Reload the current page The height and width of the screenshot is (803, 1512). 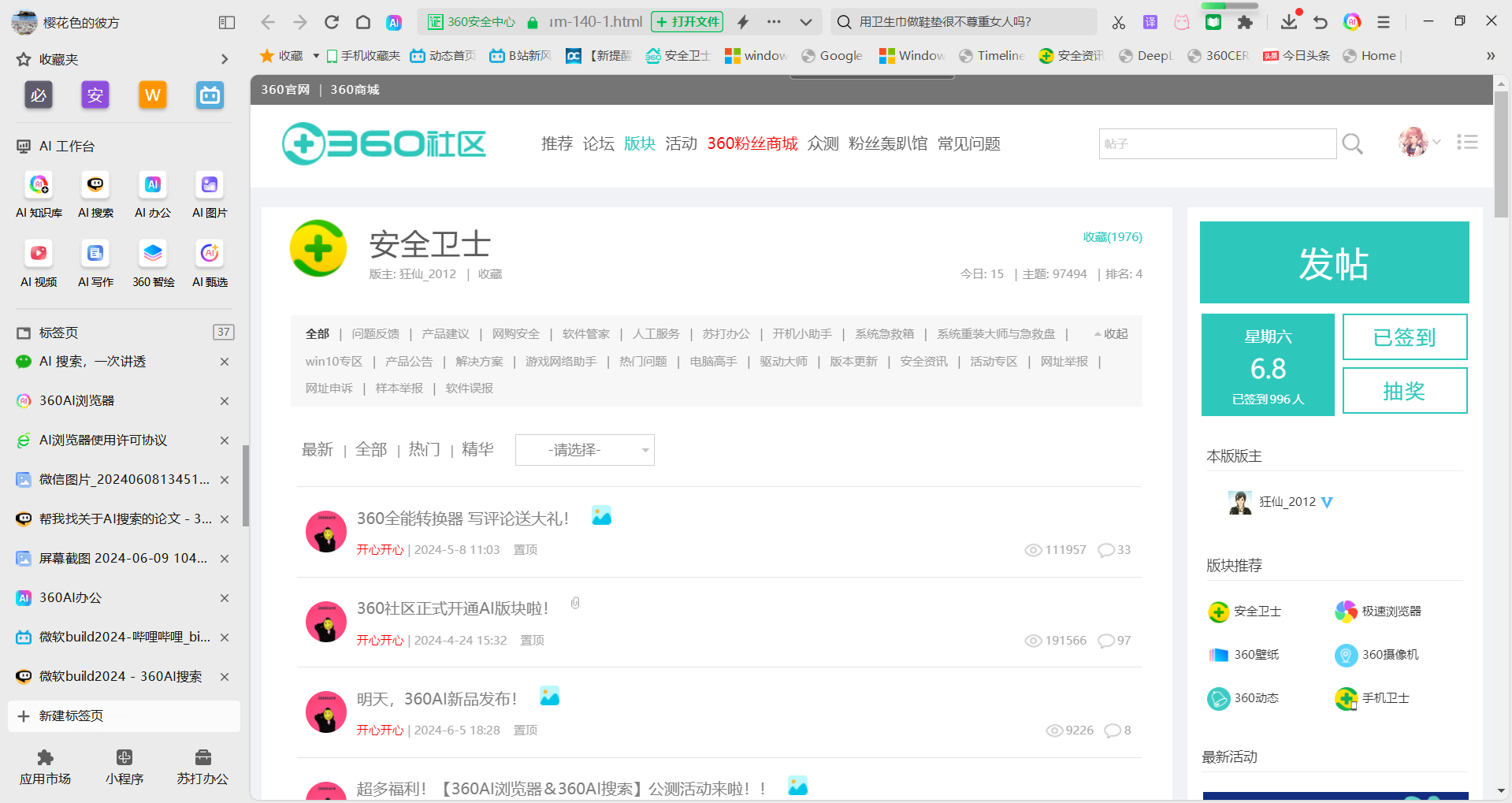(x=332, y=22)
